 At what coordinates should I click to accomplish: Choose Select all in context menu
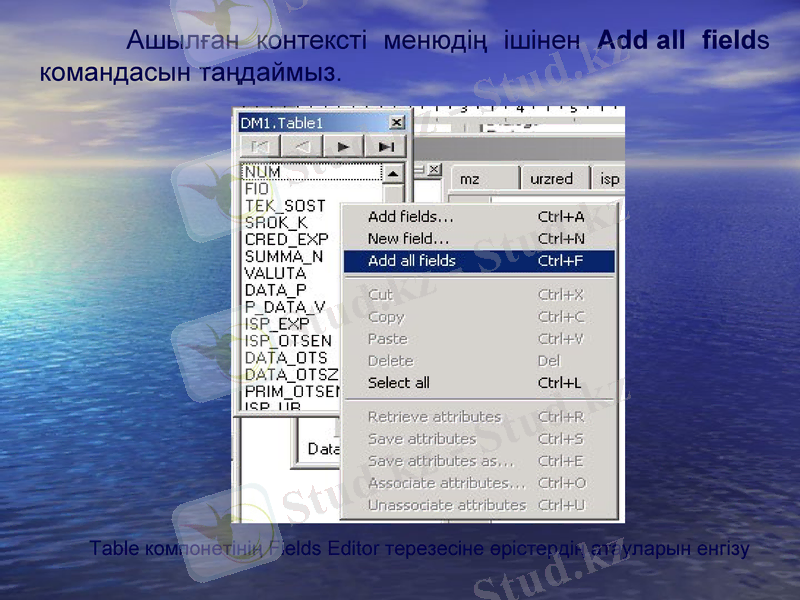click(x=398, y=383)
